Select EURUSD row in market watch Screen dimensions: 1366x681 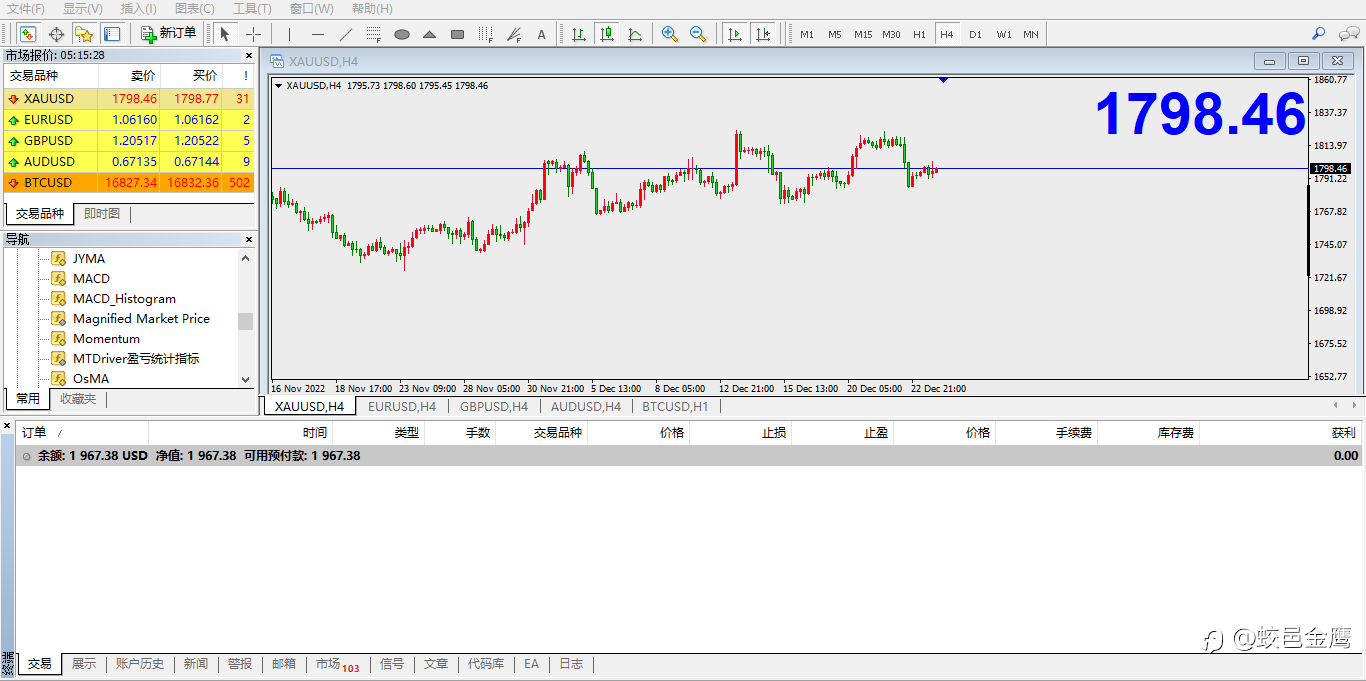point(129,120)
